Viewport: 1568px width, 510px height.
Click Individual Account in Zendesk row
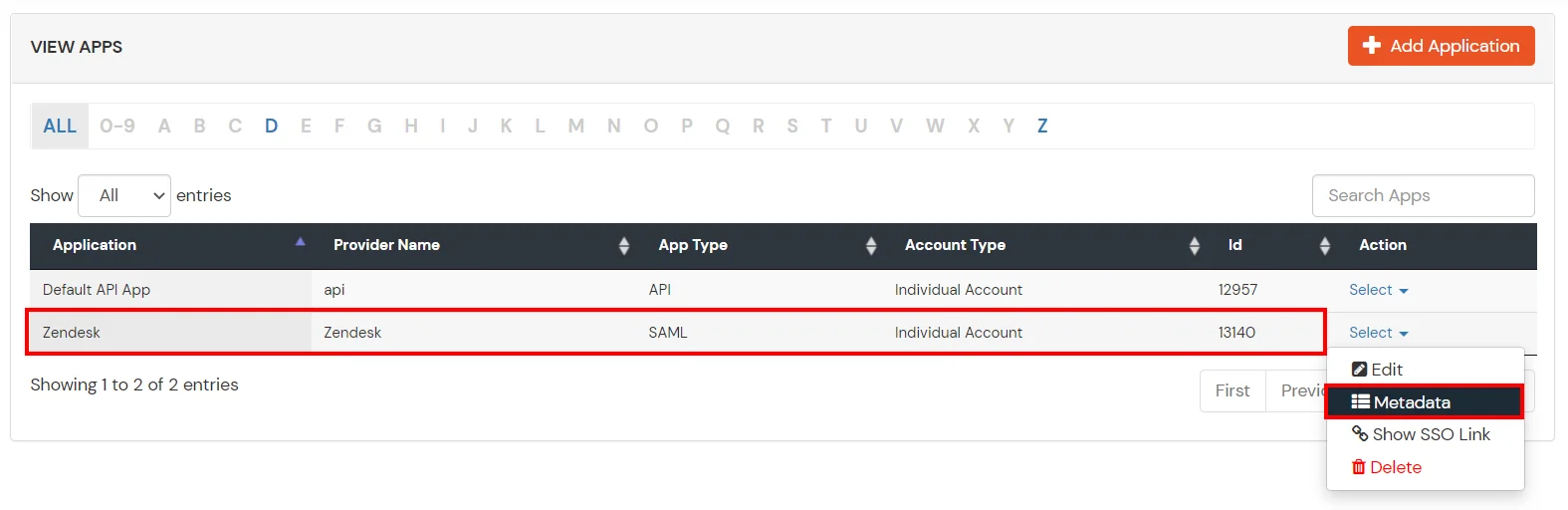point(958,333)
